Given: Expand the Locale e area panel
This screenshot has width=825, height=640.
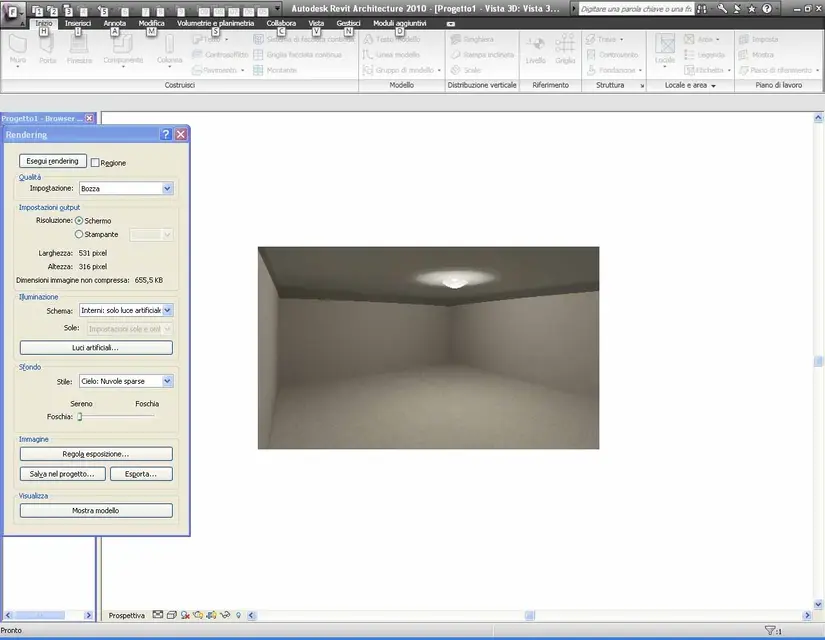Looking at the screenshot, I should pyautogui.click(x=713, y=86).
